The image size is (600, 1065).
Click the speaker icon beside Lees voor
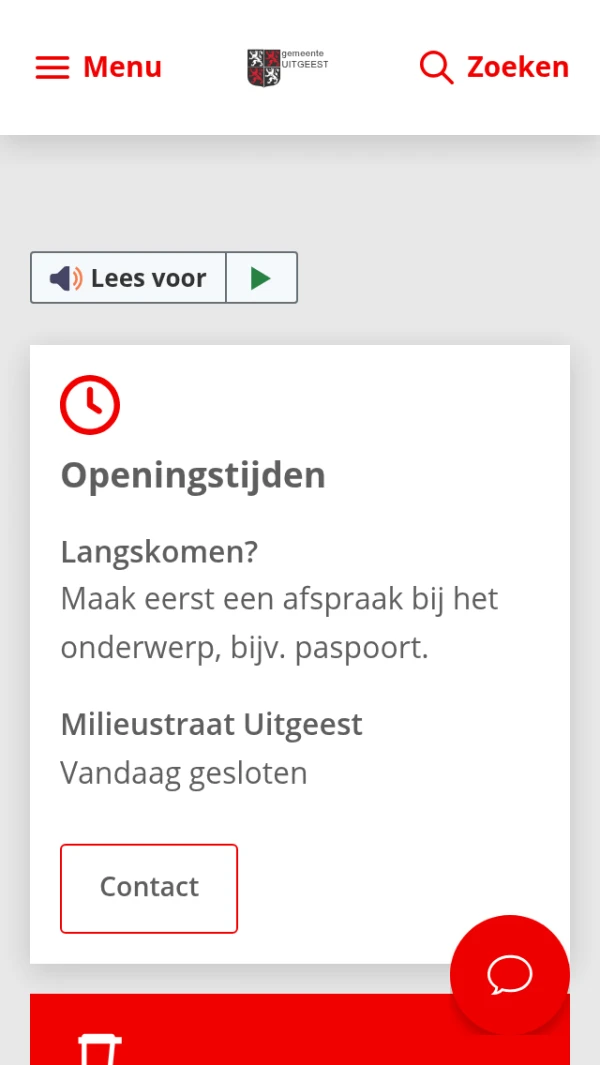point(65,278)
